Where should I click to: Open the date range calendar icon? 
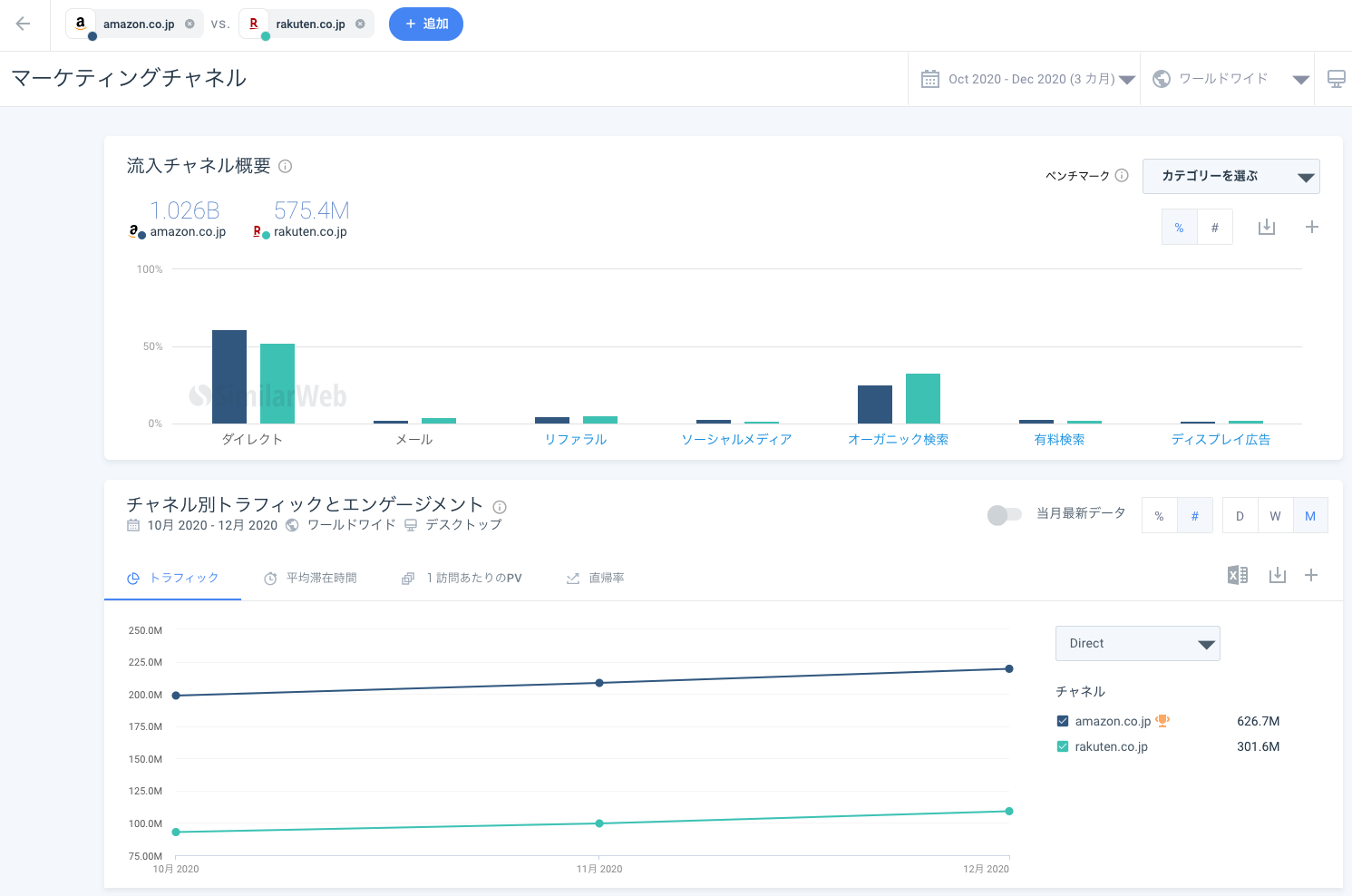click(x=930, y=79)
